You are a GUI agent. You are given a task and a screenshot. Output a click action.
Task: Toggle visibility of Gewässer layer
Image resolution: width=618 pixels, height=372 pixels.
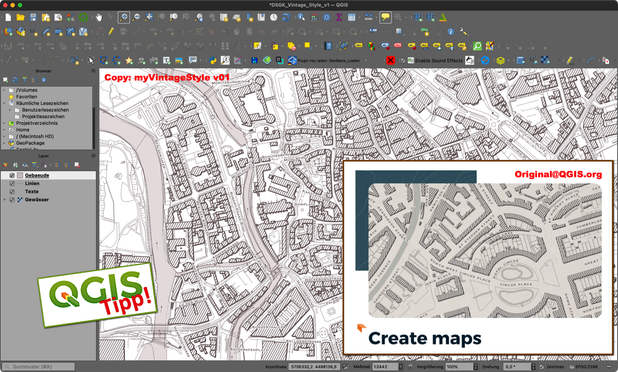(12, 200)
